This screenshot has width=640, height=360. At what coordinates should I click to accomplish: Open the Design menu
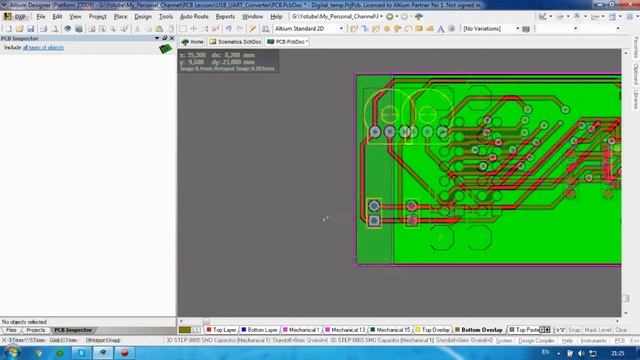point(143,17)
